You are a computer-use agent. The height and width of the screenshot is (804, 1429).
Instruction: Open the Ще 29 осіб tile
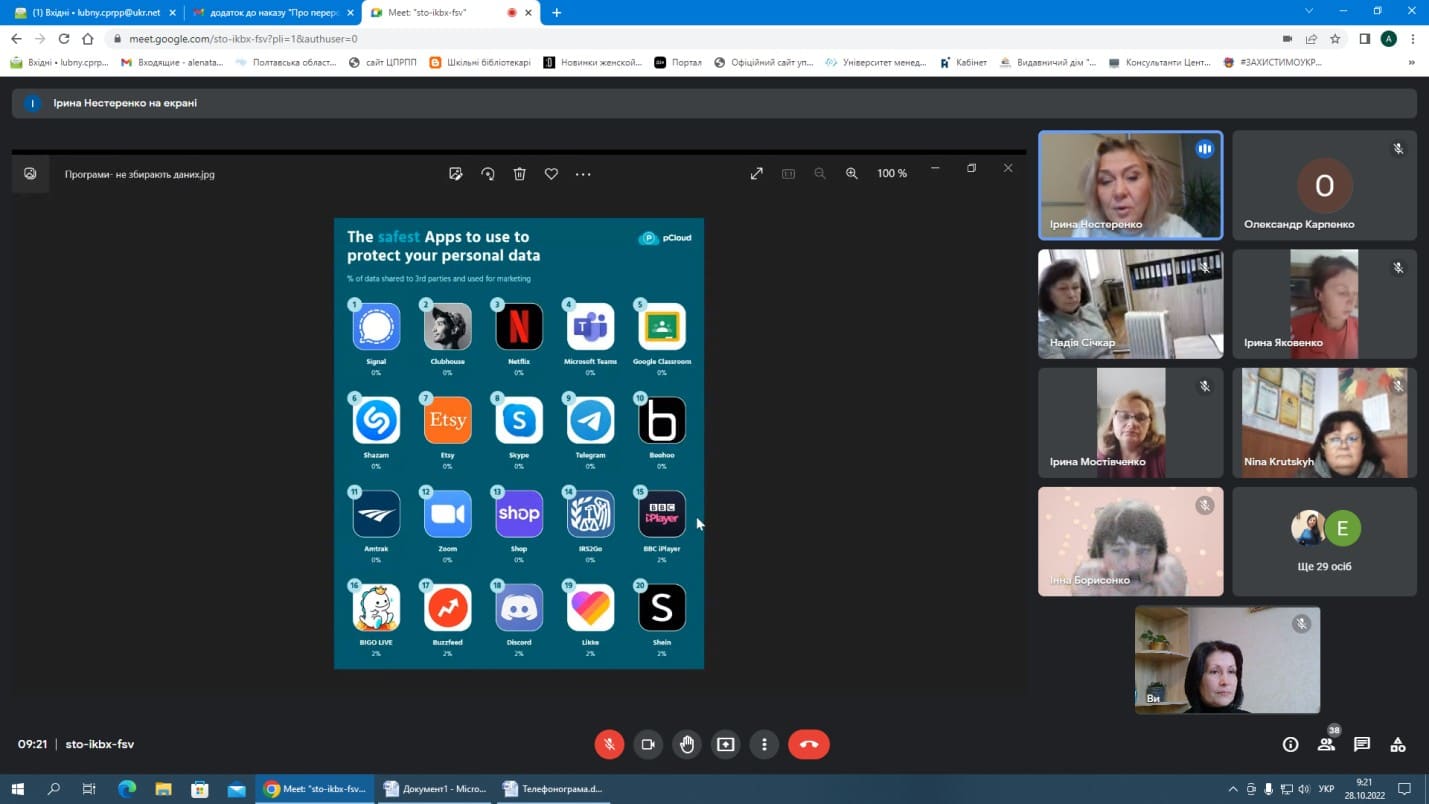(1324, 542)
